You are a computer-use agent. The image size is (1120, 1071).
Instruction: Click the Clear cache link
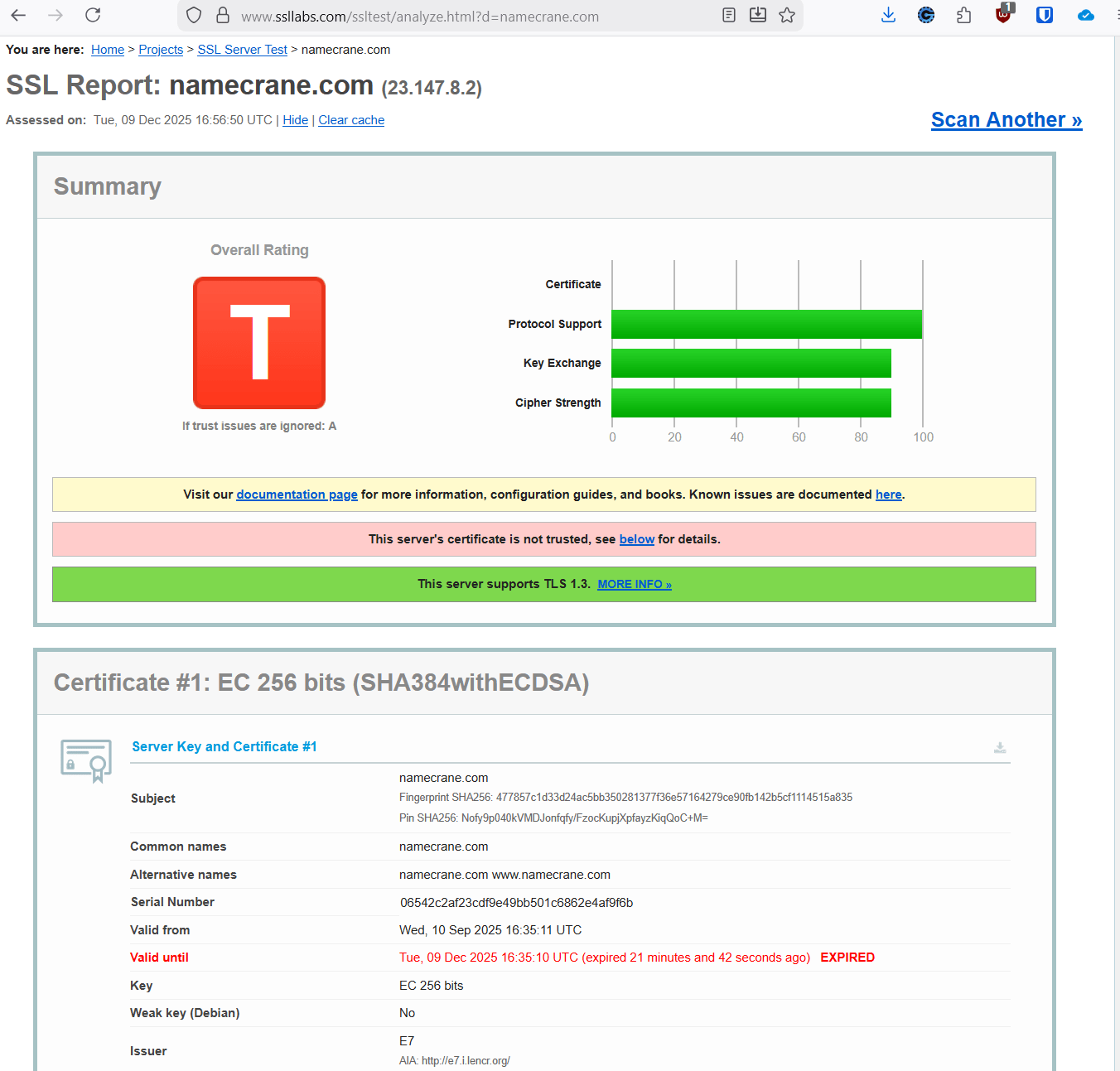coord(351,120)
